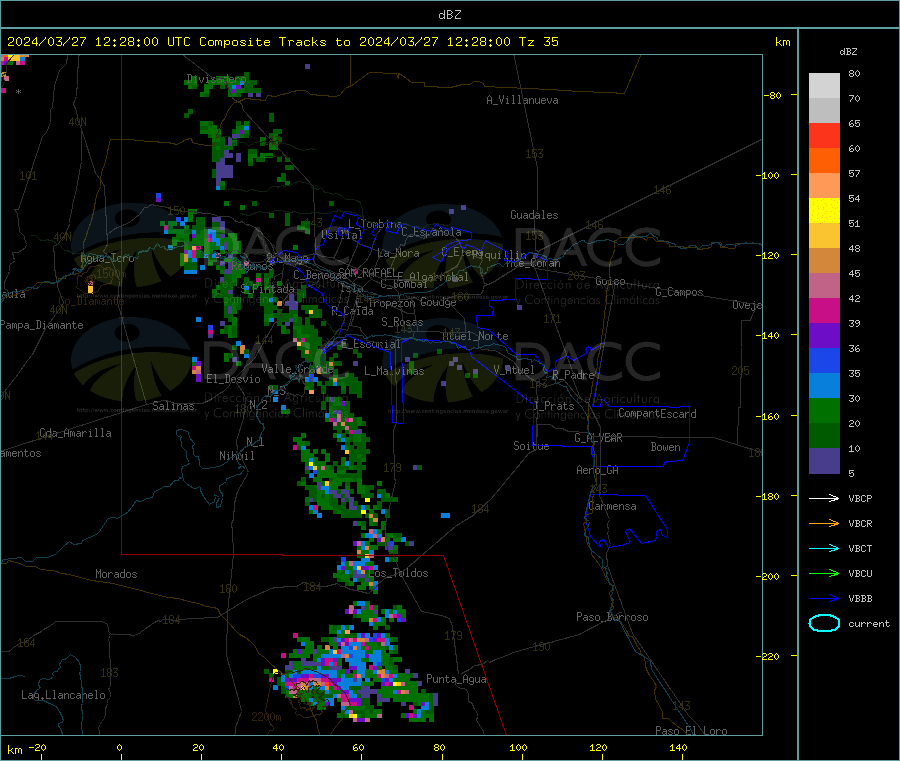Click the 'dBZ' heading above the color scale

(x=848, y=52)
